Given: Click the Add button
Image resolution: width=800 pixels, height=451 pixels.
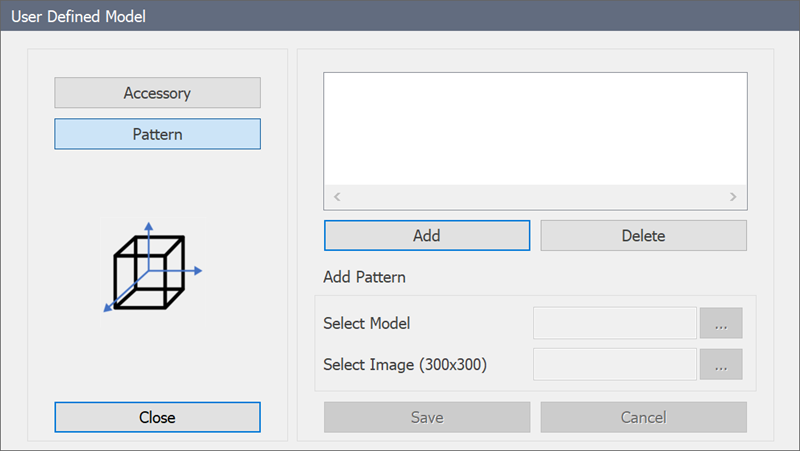Looking at the screenshot, I should [427, 236].
